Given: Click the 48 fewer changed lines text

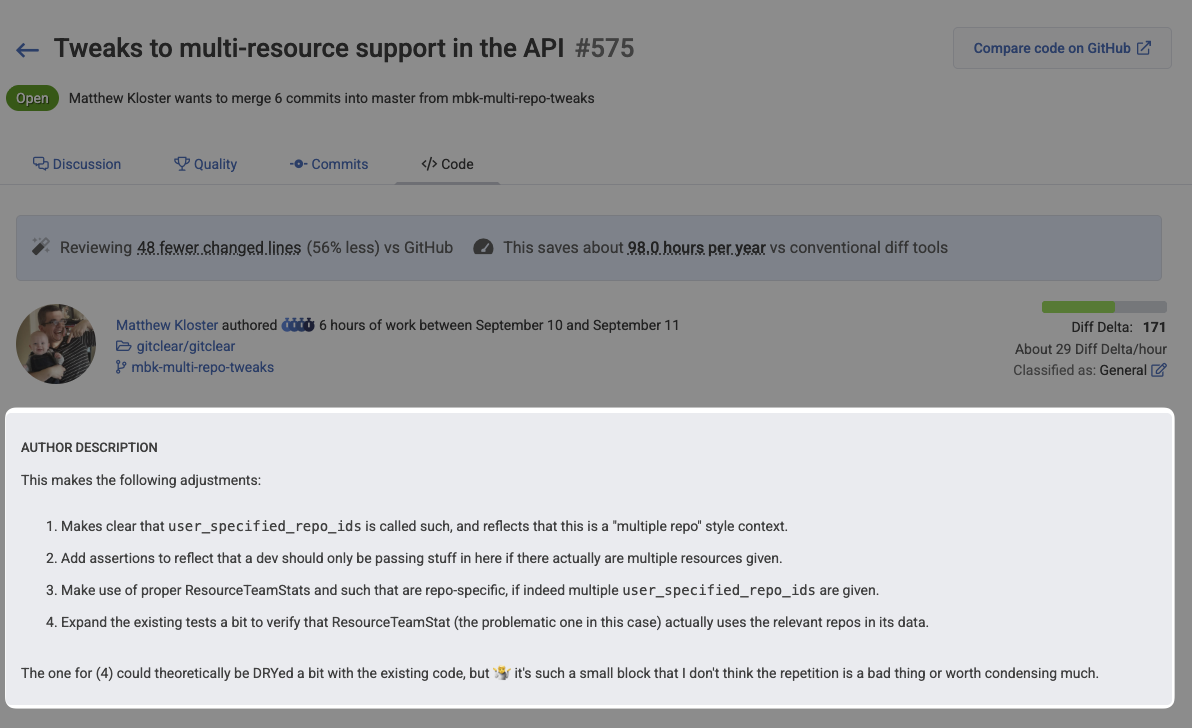Looking at the screenshot, I should click(219, 248).
